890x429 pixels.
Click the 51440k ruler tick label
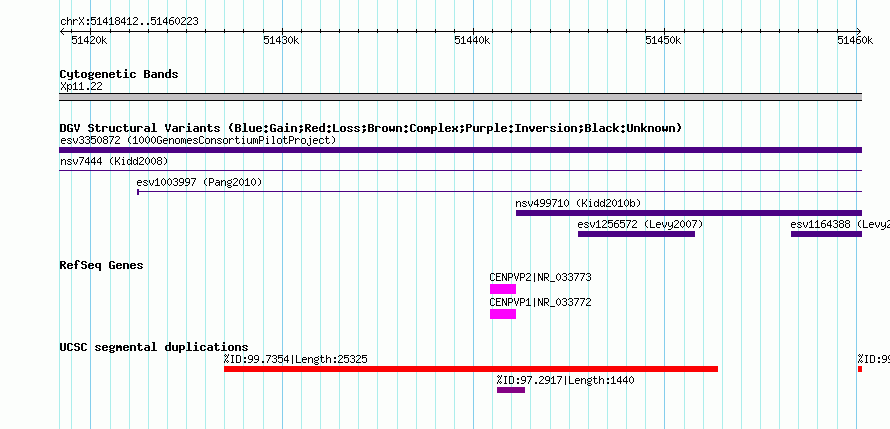pyautogui.click(x=472, y=40)
